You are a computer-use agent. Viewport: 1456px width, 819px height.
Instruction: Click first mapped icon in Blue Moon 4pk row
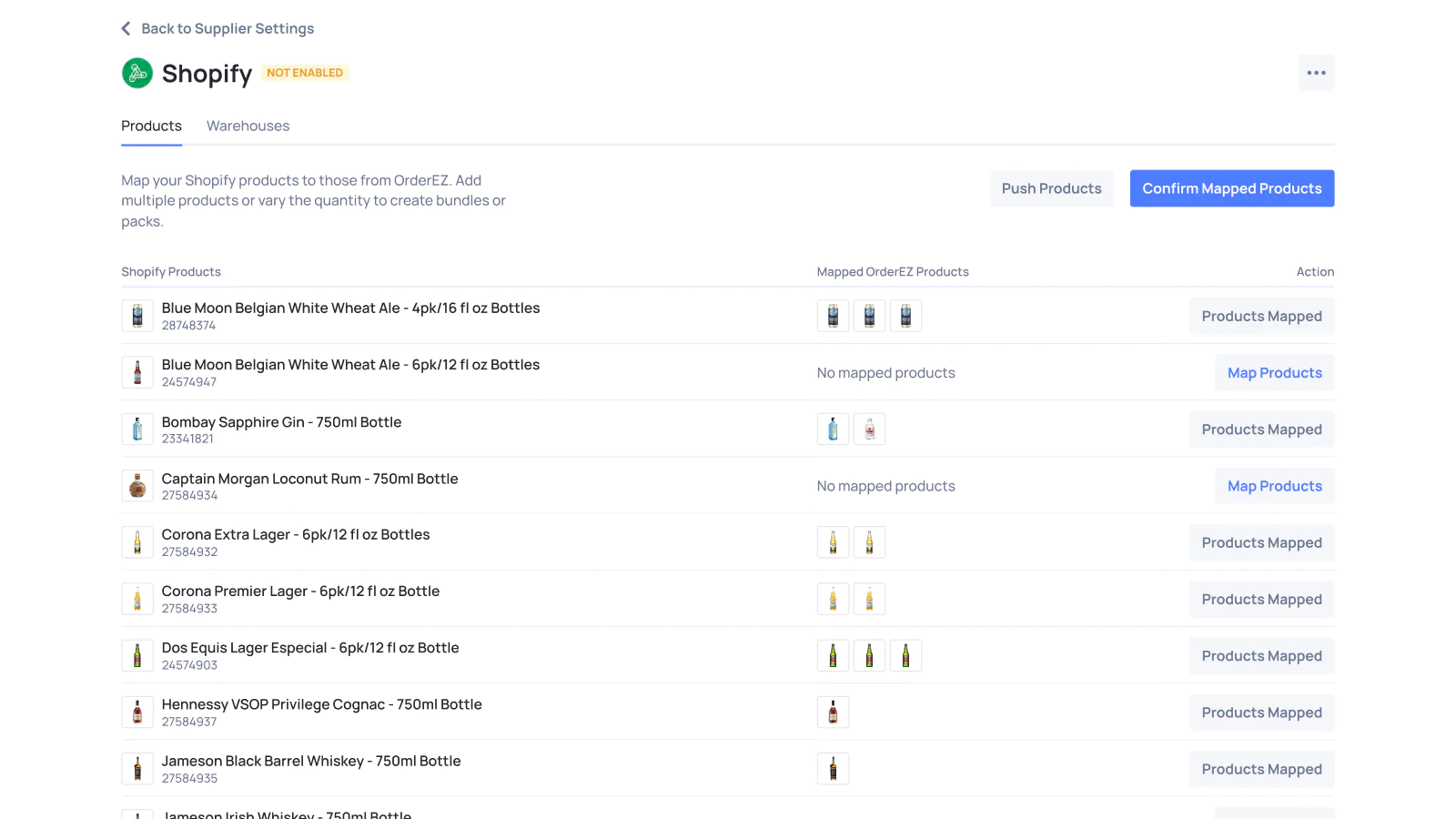(x=833, y=316)
